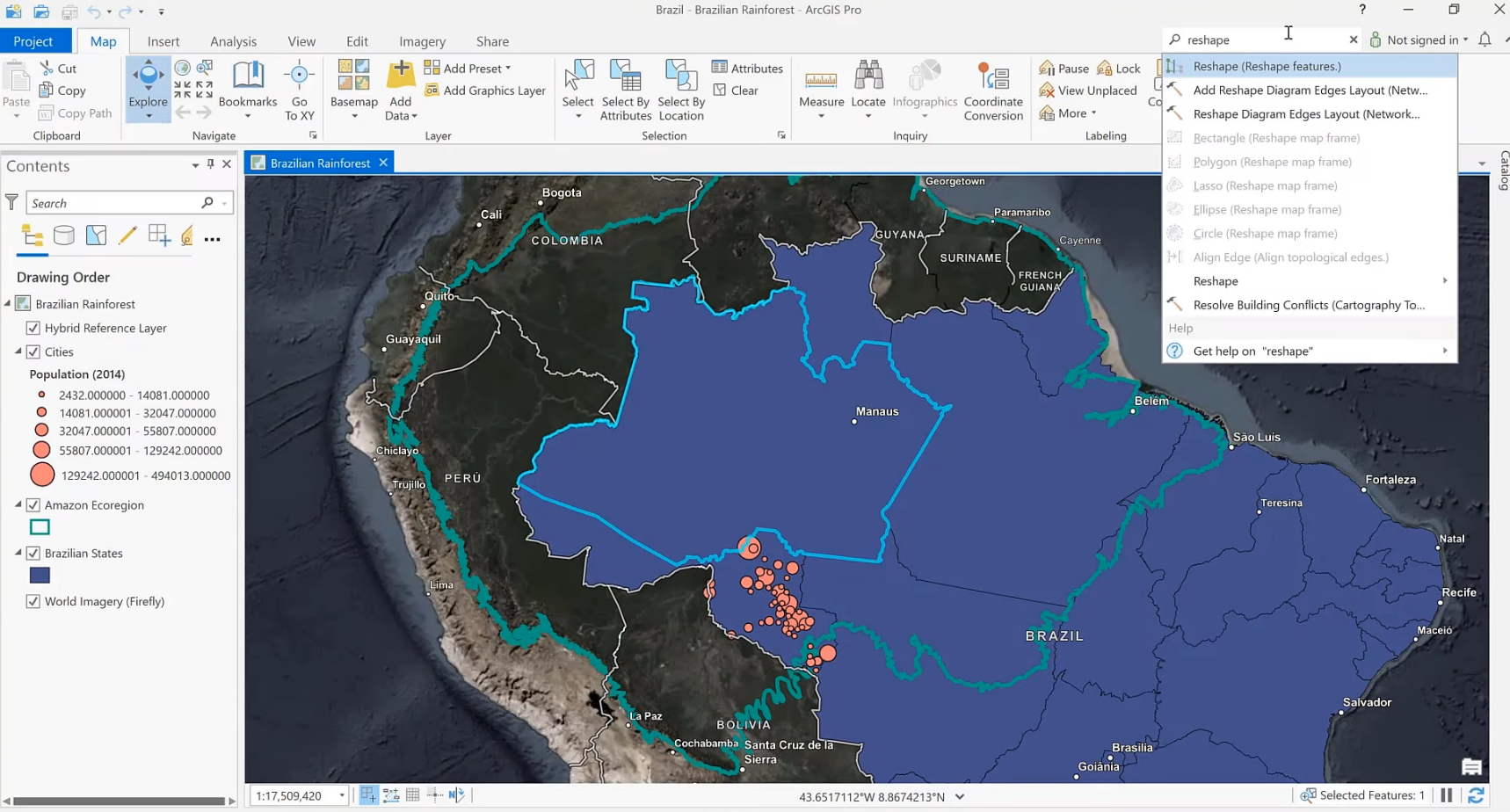The width and height of the screenshot is (1510, 812).
Task: Collapse the Cities layer legend
Action: [x=18, y=352]
